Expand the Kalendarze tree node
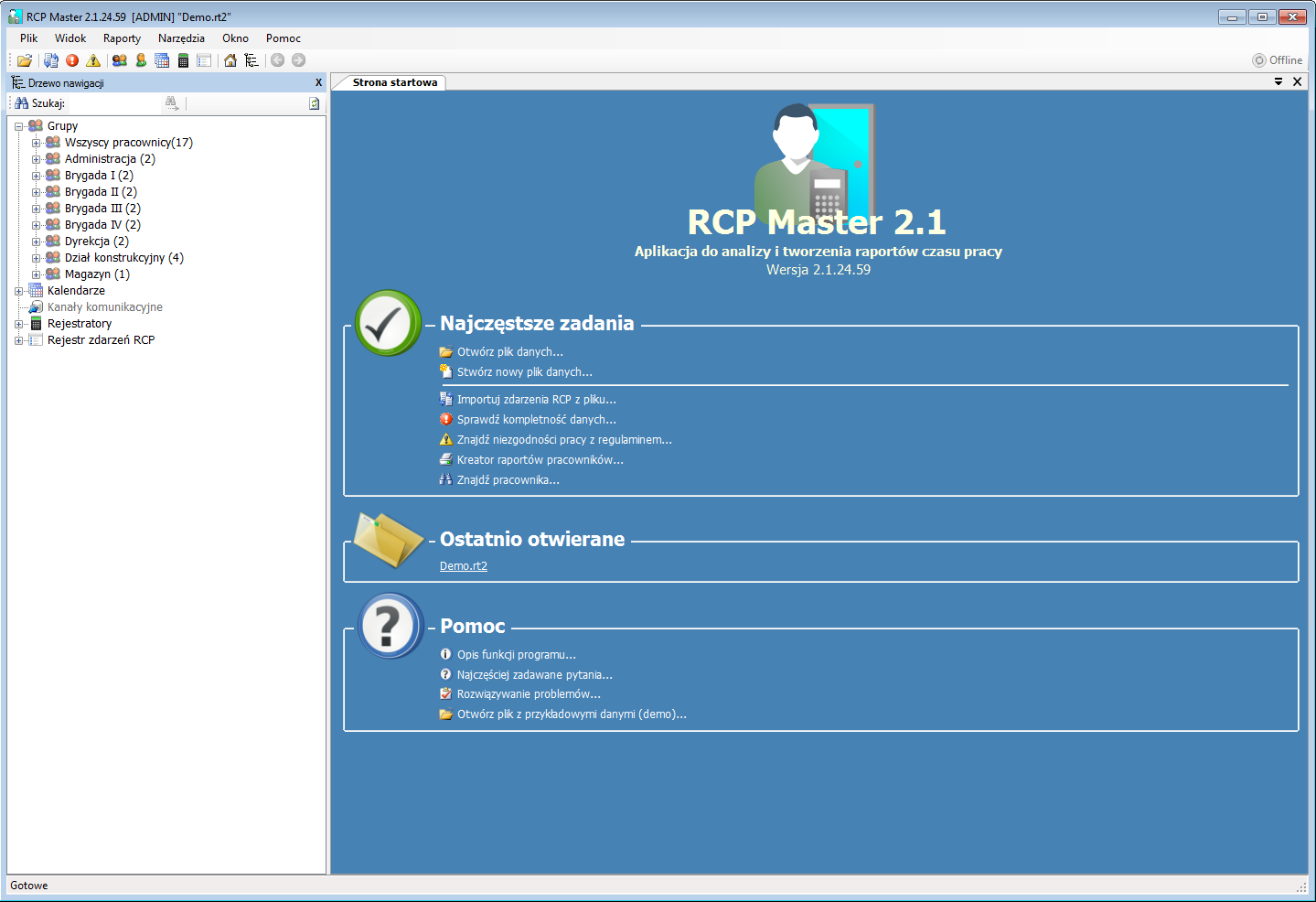This screenshot has height=902, width=1316. point(18,291)
